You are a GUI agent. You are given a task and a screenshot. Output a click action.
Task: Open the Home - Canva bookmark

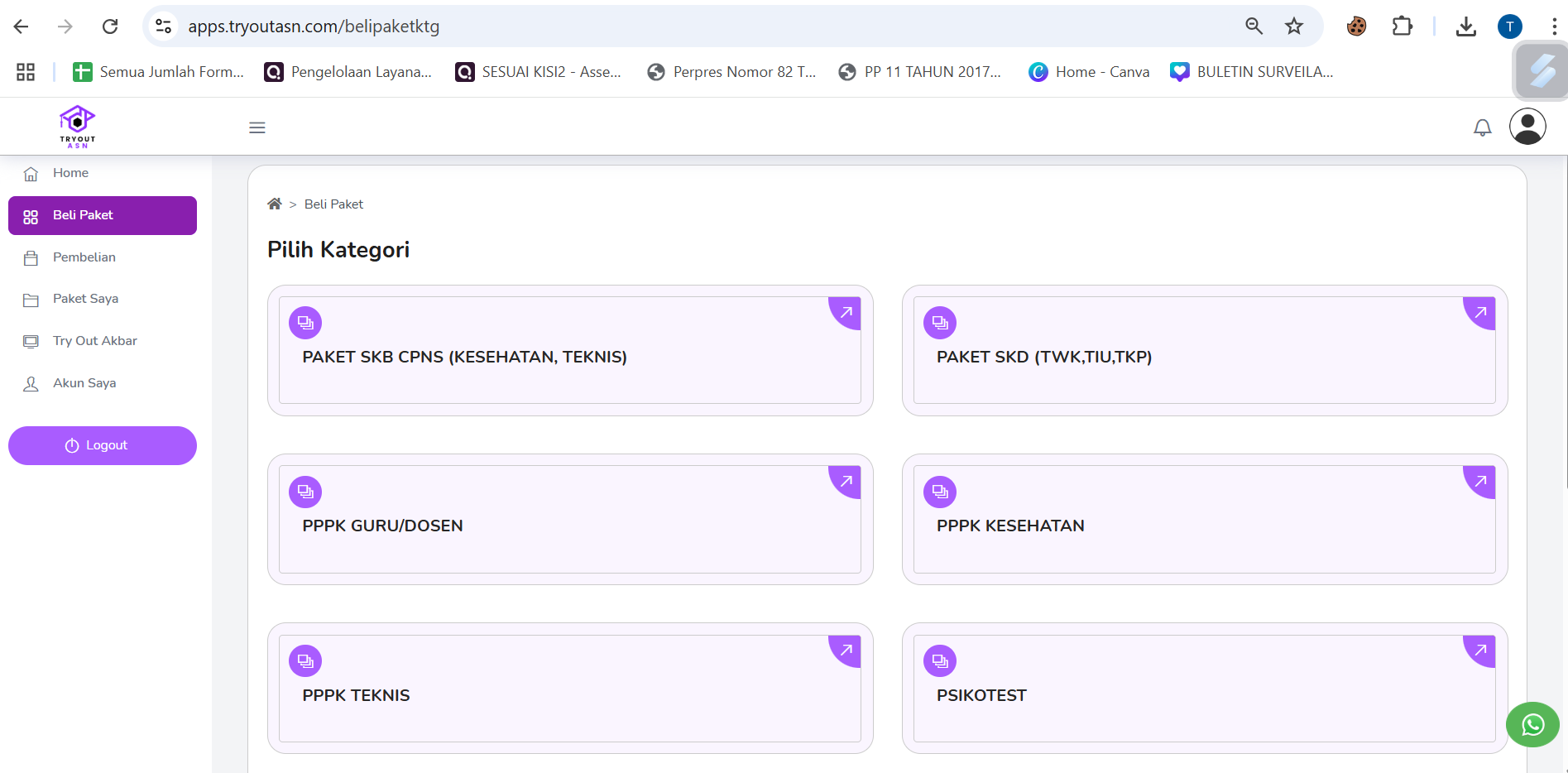(1089, 72)
